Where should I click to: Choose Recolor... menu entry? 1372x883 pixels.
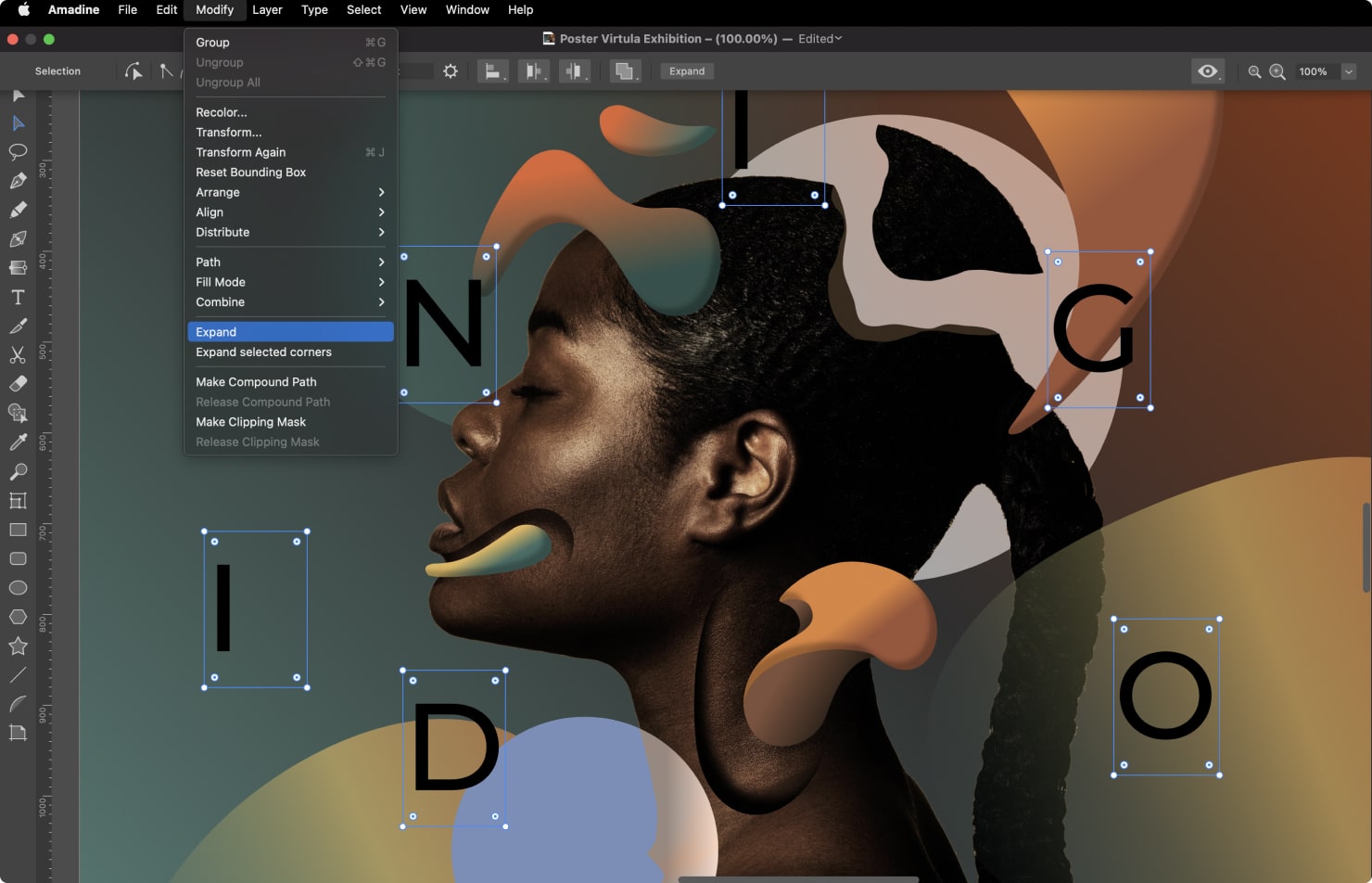click(x=290, y=112)
